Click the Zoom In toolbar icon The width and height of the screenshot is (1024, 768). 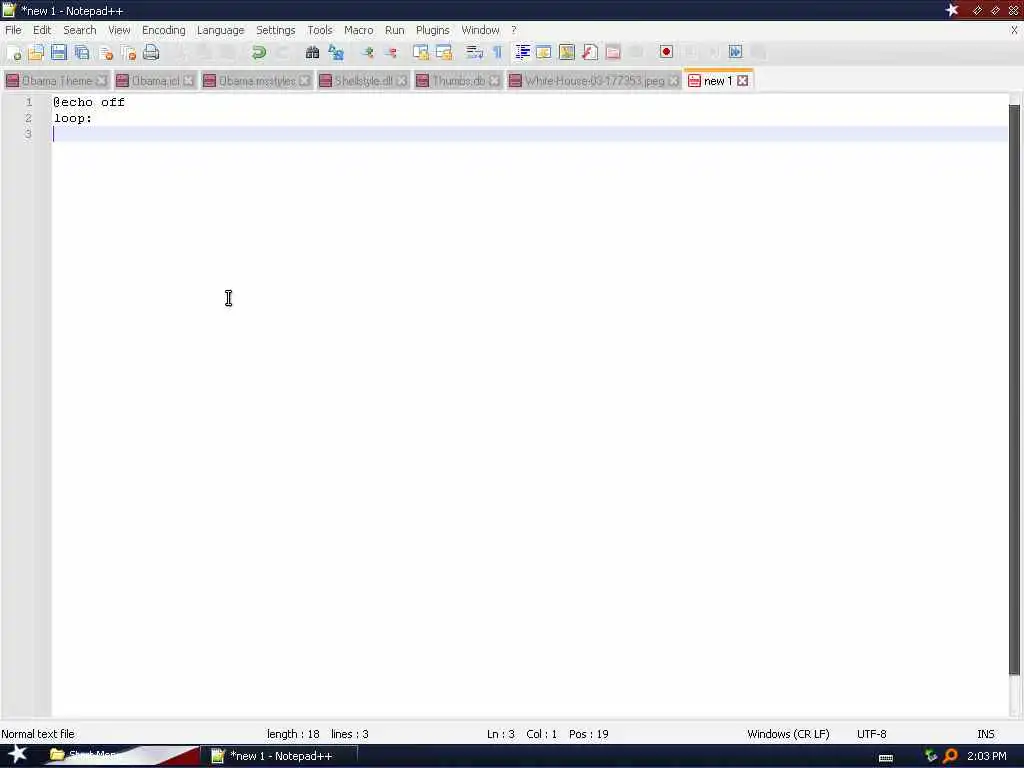coord(368,53)
